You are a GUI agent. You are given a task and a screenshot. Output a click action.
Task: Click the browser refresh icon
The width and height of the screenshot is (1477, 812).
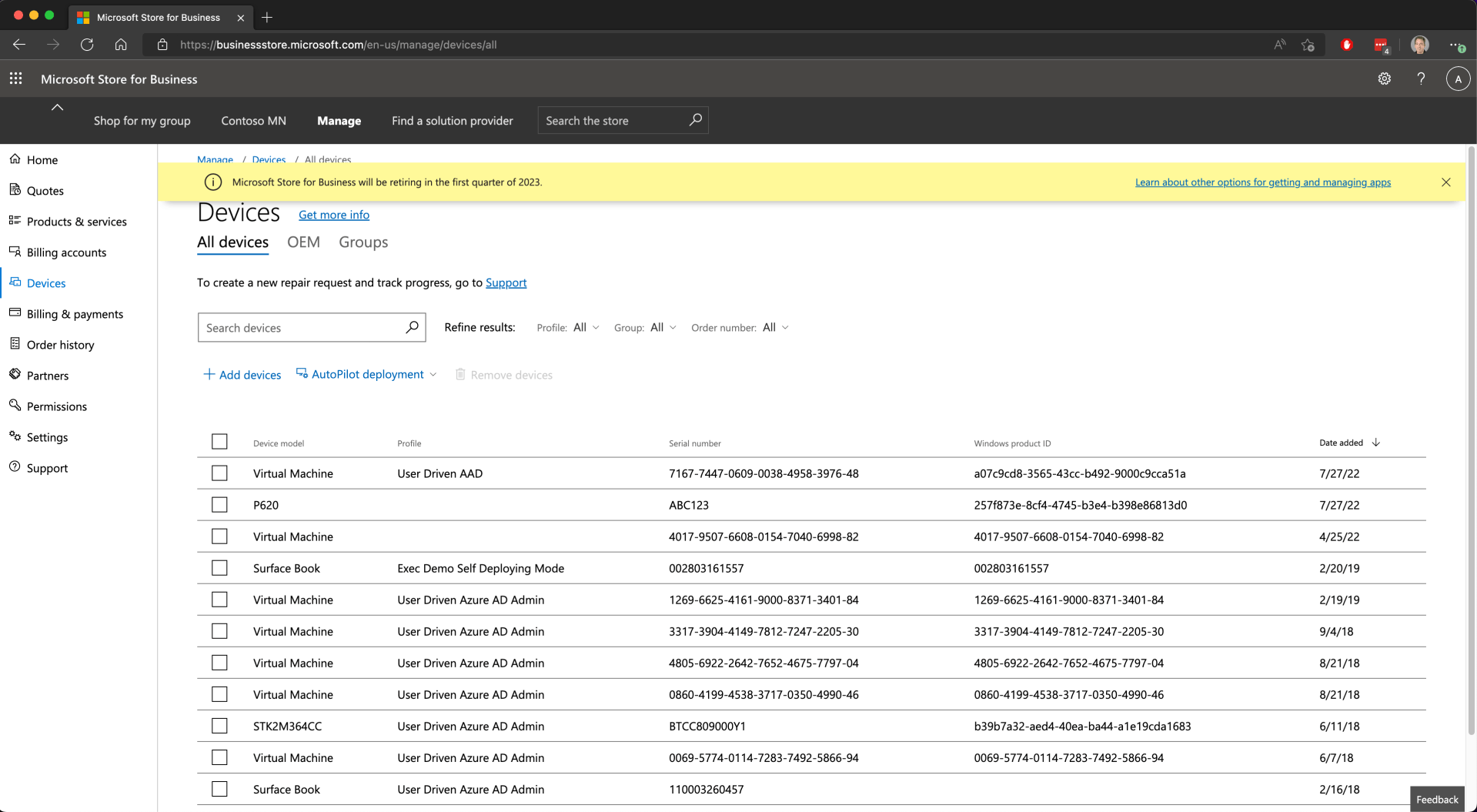tap(87, 45)
